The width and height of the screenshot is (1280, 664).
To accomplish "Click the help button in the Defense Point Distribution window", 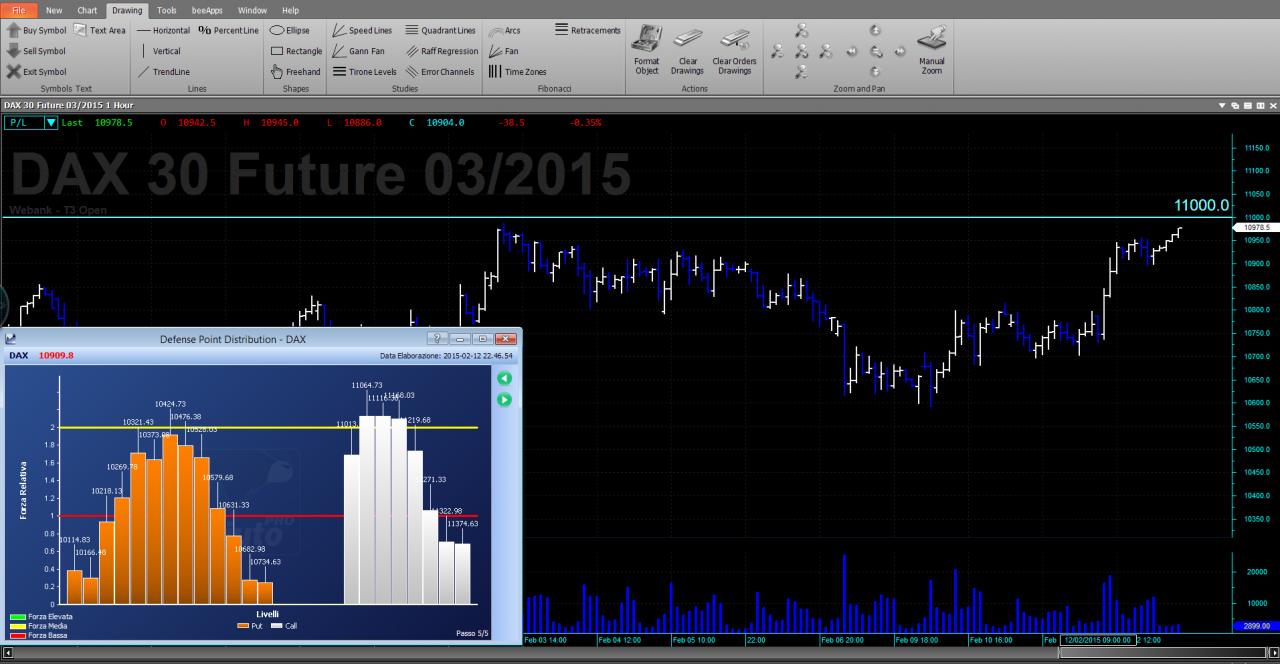I will coord(436,339).
